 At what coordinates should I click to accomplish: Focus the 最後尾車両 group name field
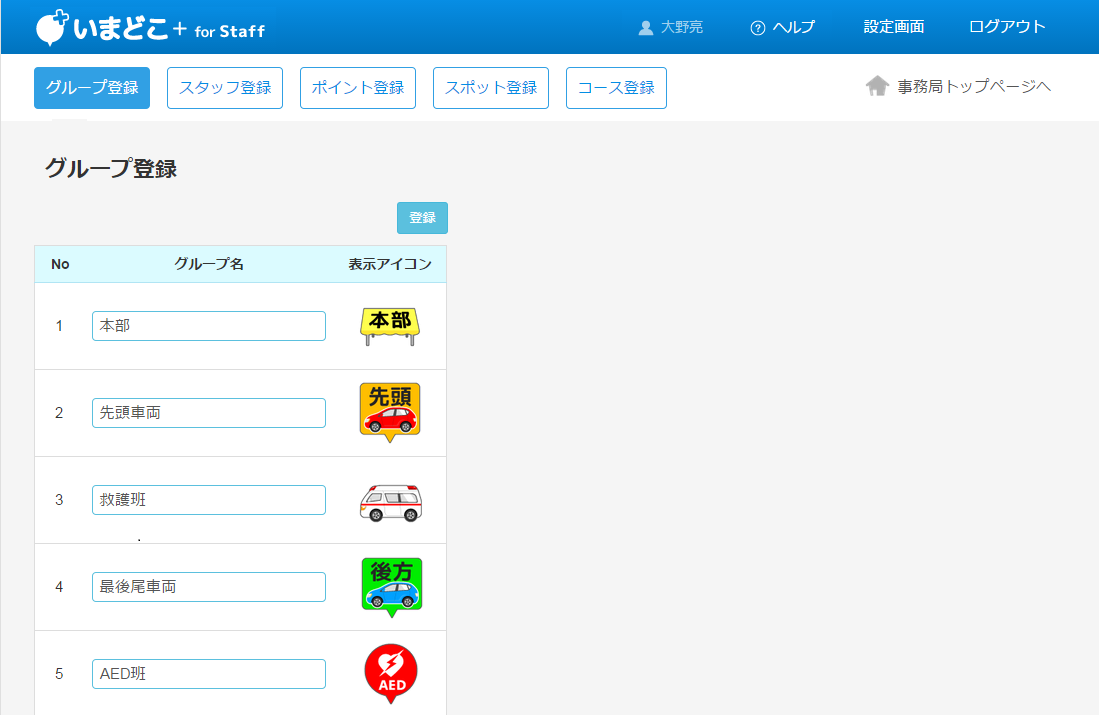tap(209, 587)
